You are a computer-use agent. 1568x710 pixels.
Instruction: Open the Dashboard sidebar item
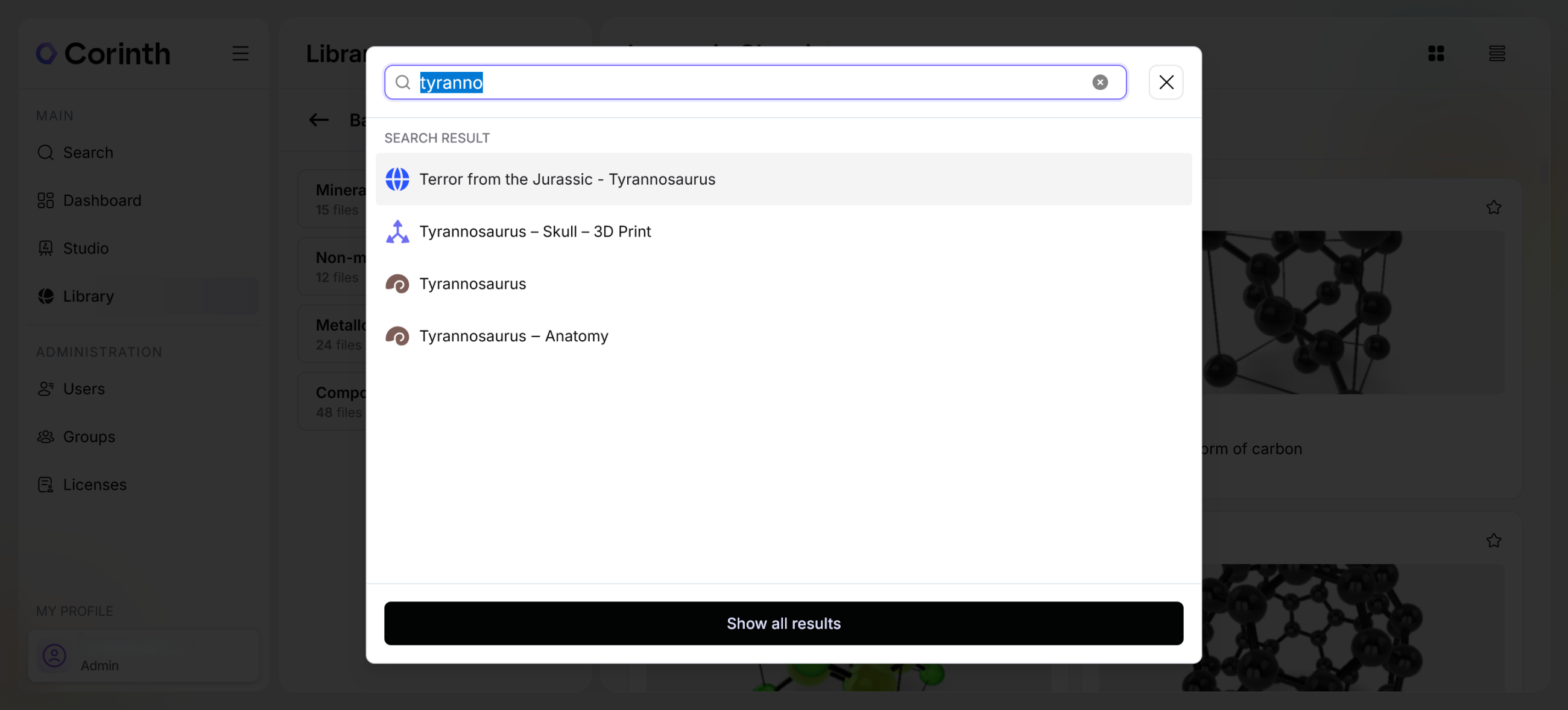[102, 200]
